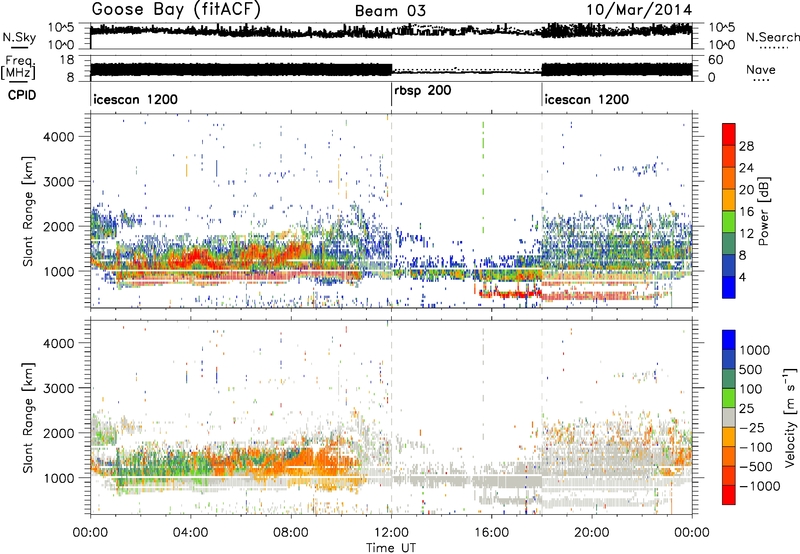Click the dashed vertical line at 18:00 in power panel
Viewport: 800px width, 554px height.
pos(542,211)
